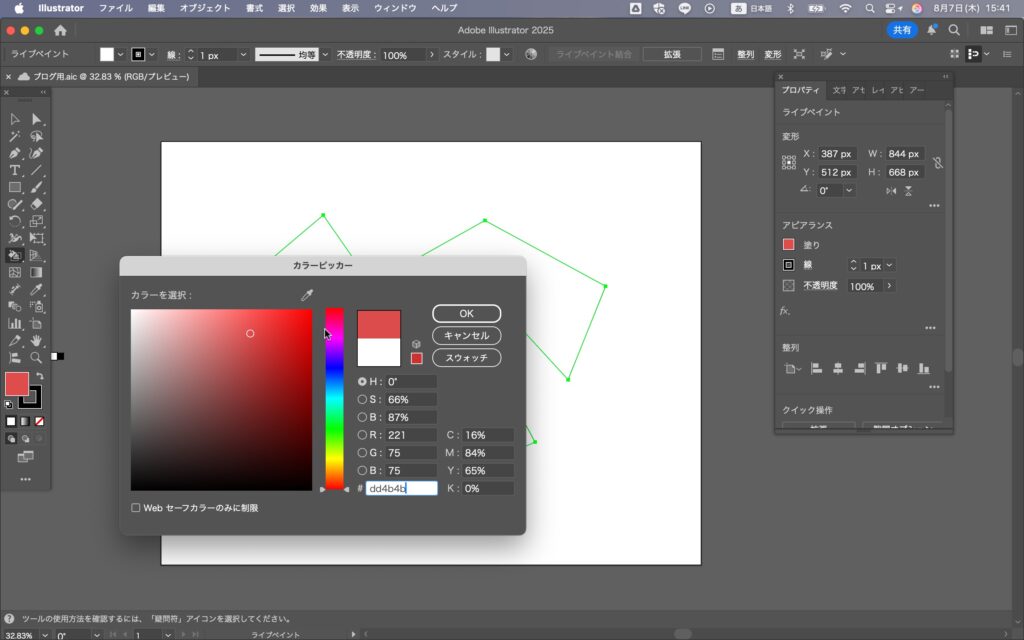Select the R red radio button
The width and height of the screenshot is (1024, 640).
click(362, 434)
